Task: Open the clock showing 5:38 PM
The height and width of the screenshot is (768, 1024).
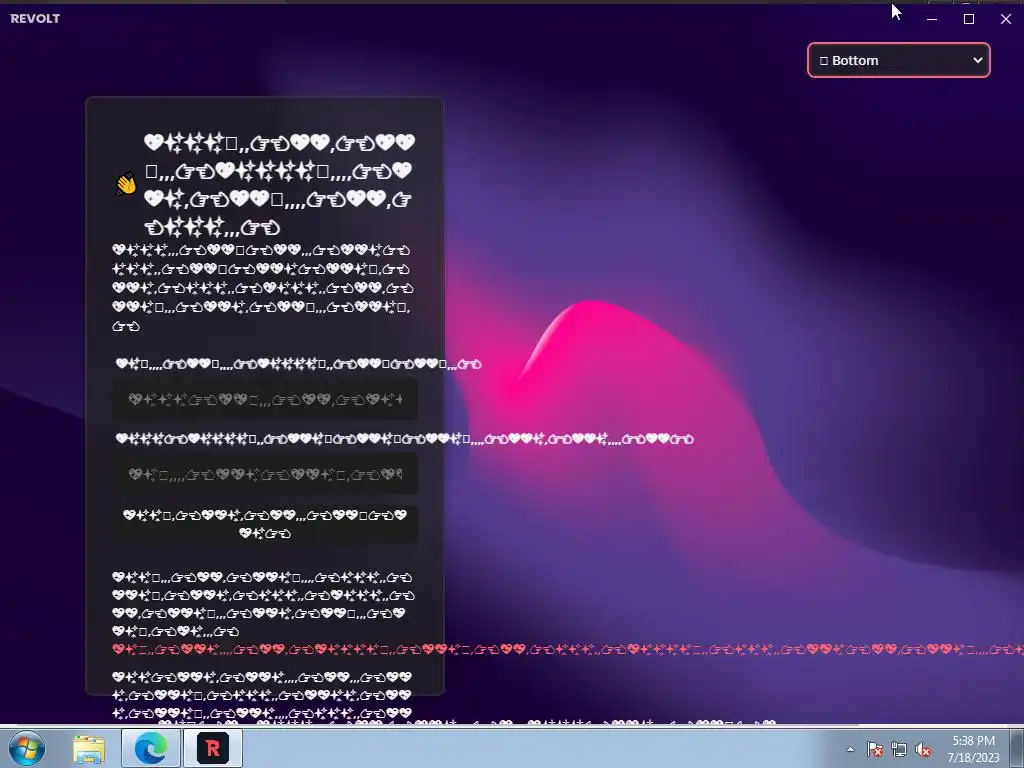Action: point(973,749)
